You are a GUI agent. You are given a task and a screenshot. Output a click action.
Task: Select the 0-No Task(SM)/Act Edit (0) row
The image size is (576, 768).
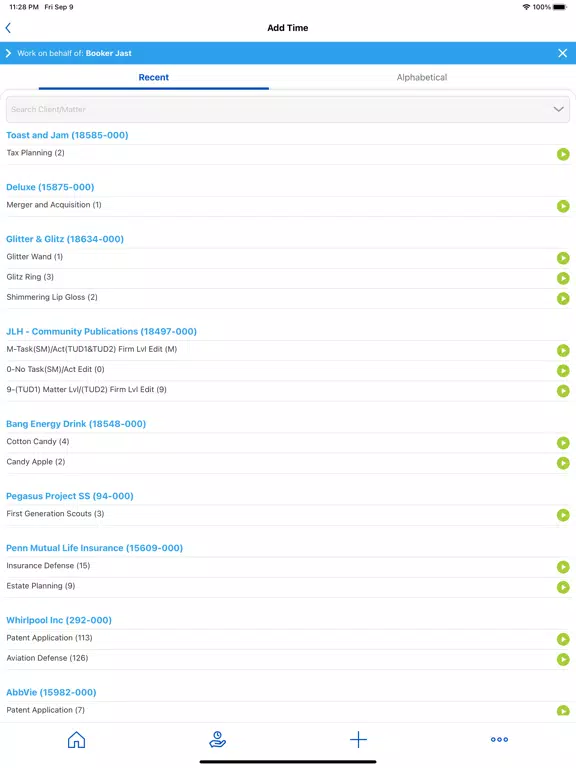click(288, 370)
